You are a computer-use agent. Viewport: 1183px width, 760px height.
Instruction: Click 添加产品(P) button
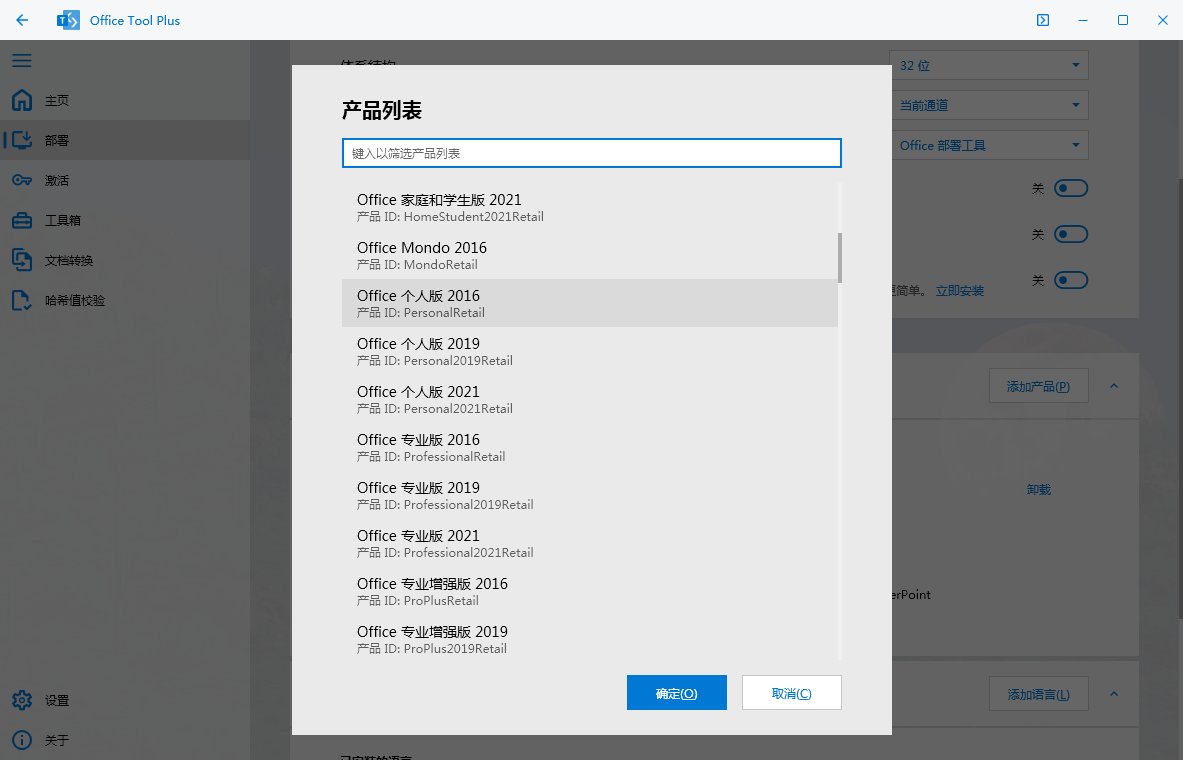pyautogui.click(x=1038, y=386)
